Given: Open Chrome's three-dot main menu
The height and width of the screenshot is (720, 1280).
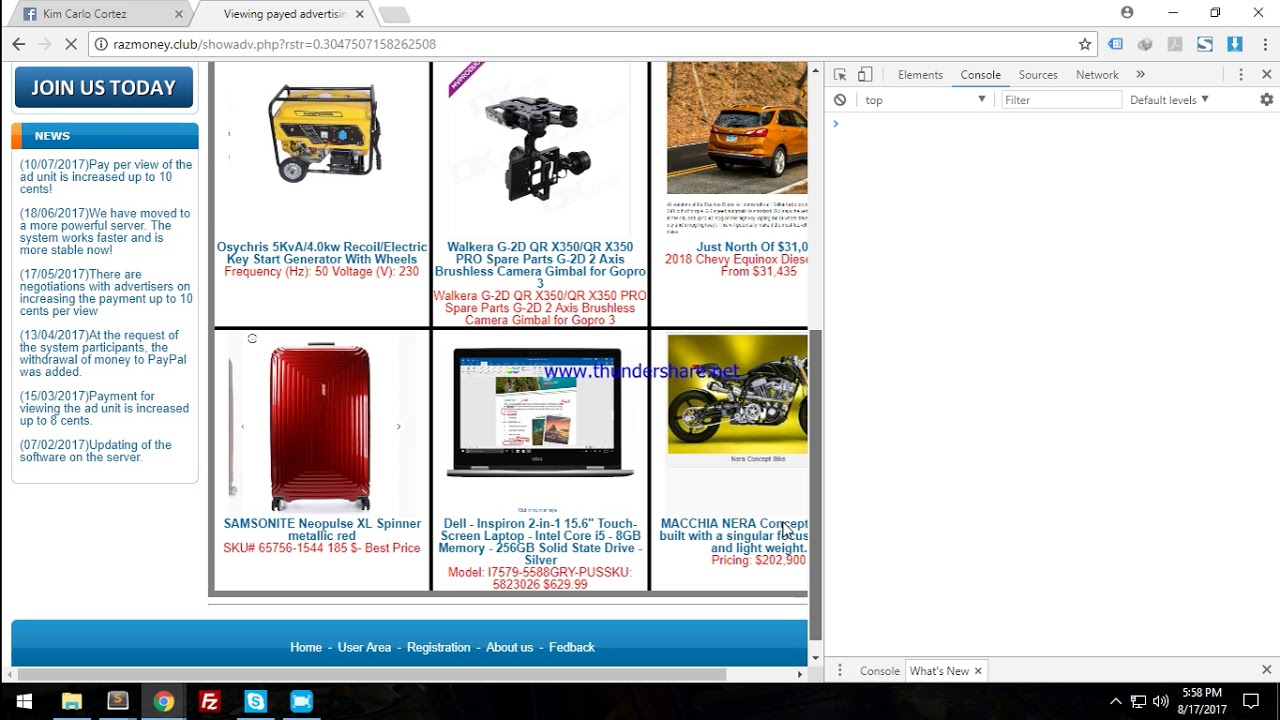Looking at the screenshot, I should click(1265, 44).
